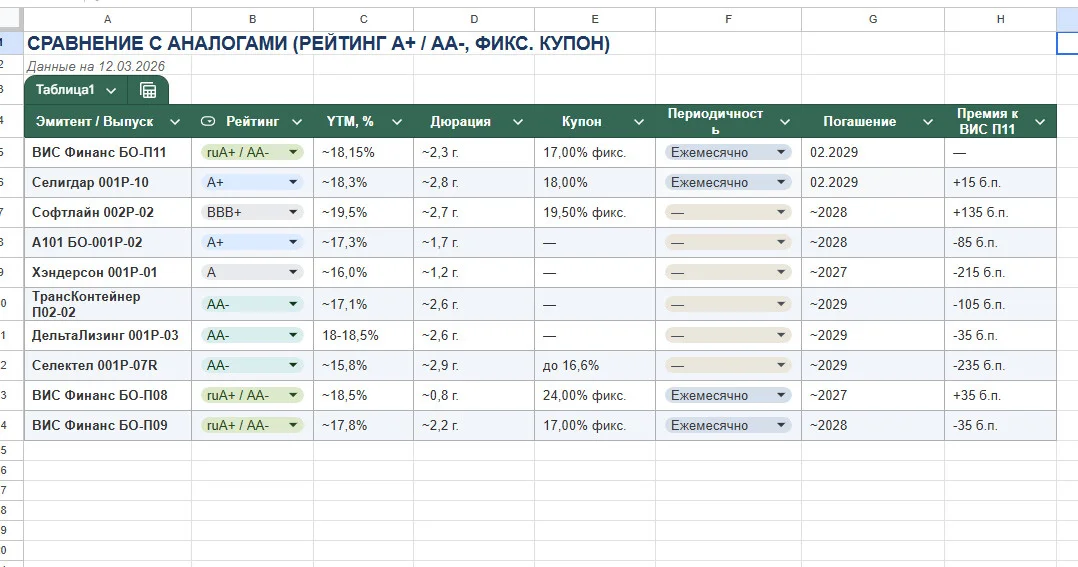Open rating chip A for Хэндерсон 001Р-01

coord(252,272)
